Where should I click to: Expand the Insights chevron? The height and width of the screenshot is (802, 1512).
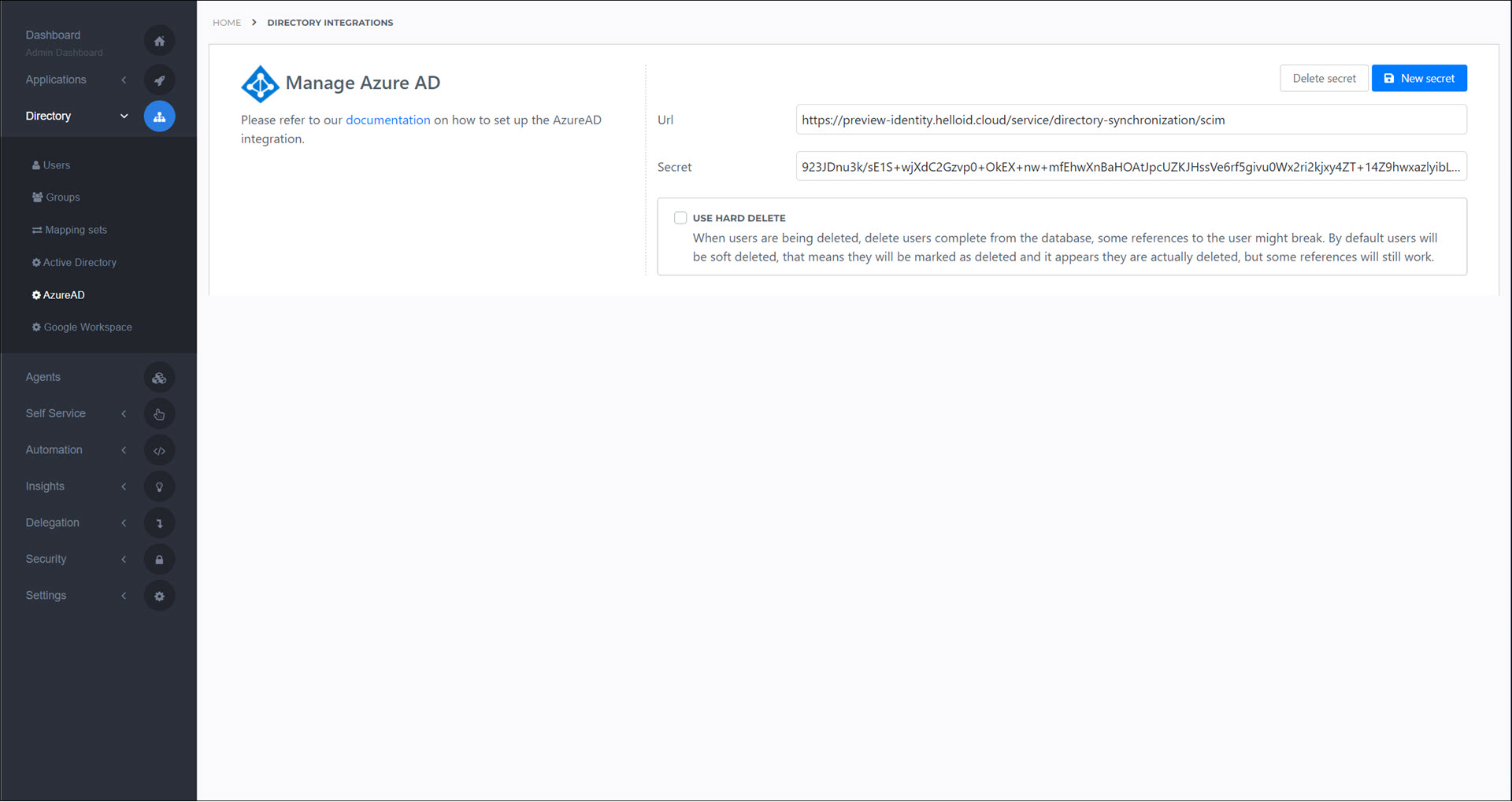(124, 486)
